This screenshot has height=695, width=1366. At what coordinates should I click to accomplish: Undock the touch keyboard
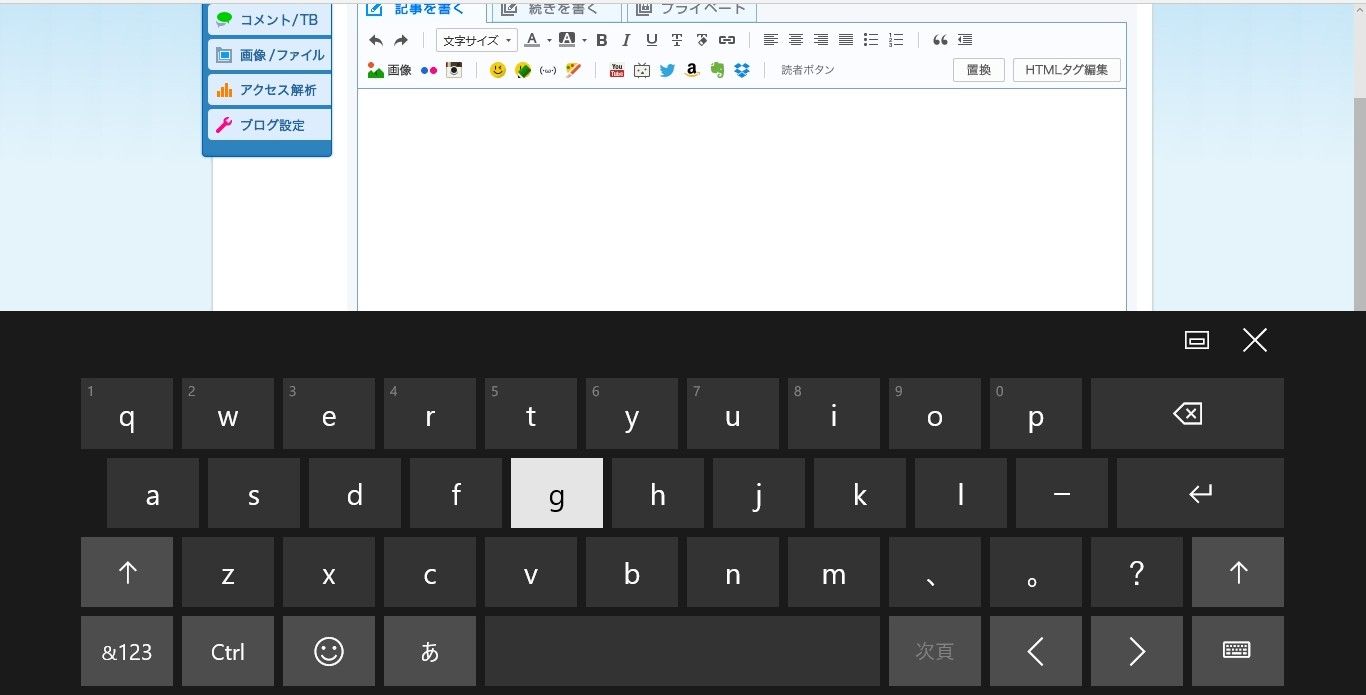click(x=1196, y=340)
